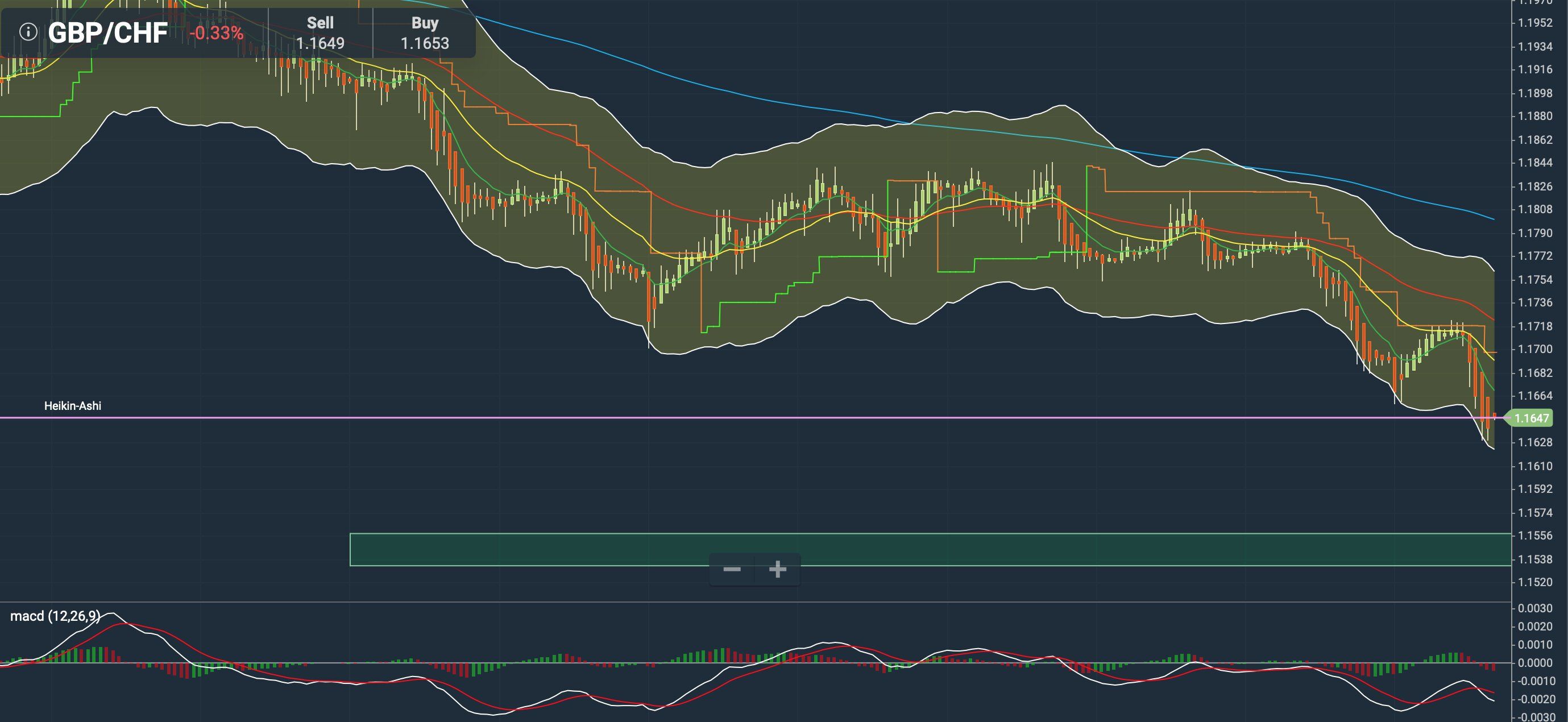Select the current price tag 1.1647

pos(1528,418)
